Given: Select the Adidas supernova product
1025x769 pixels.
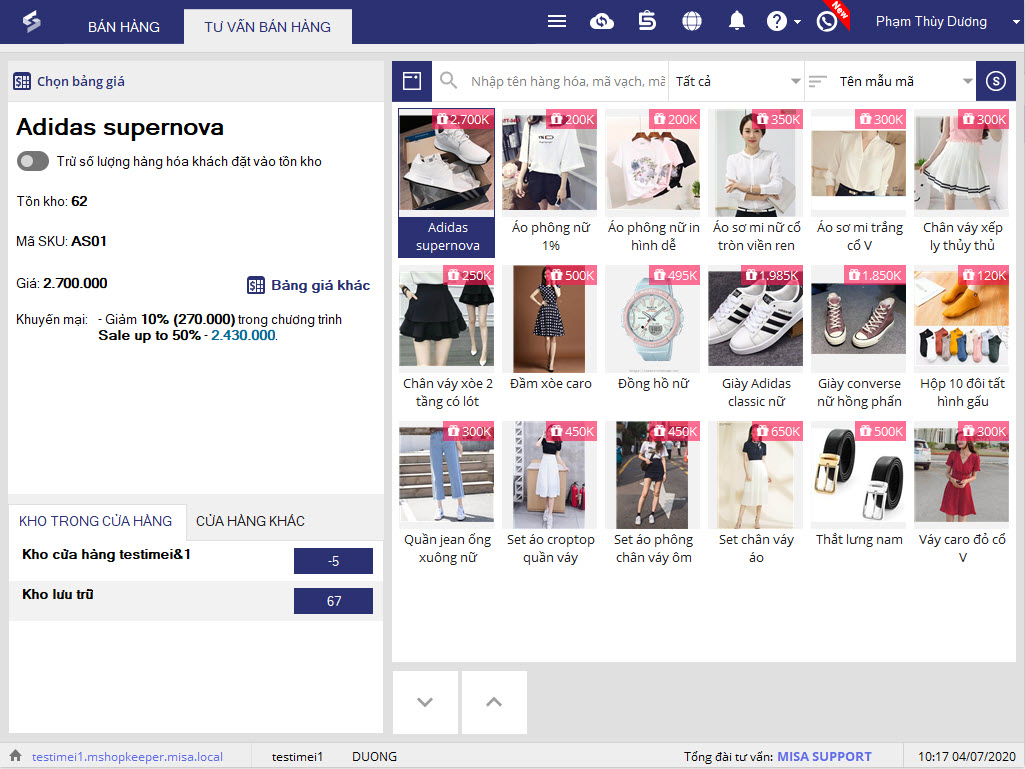Looking at the screenshot, I should (447, 182).
